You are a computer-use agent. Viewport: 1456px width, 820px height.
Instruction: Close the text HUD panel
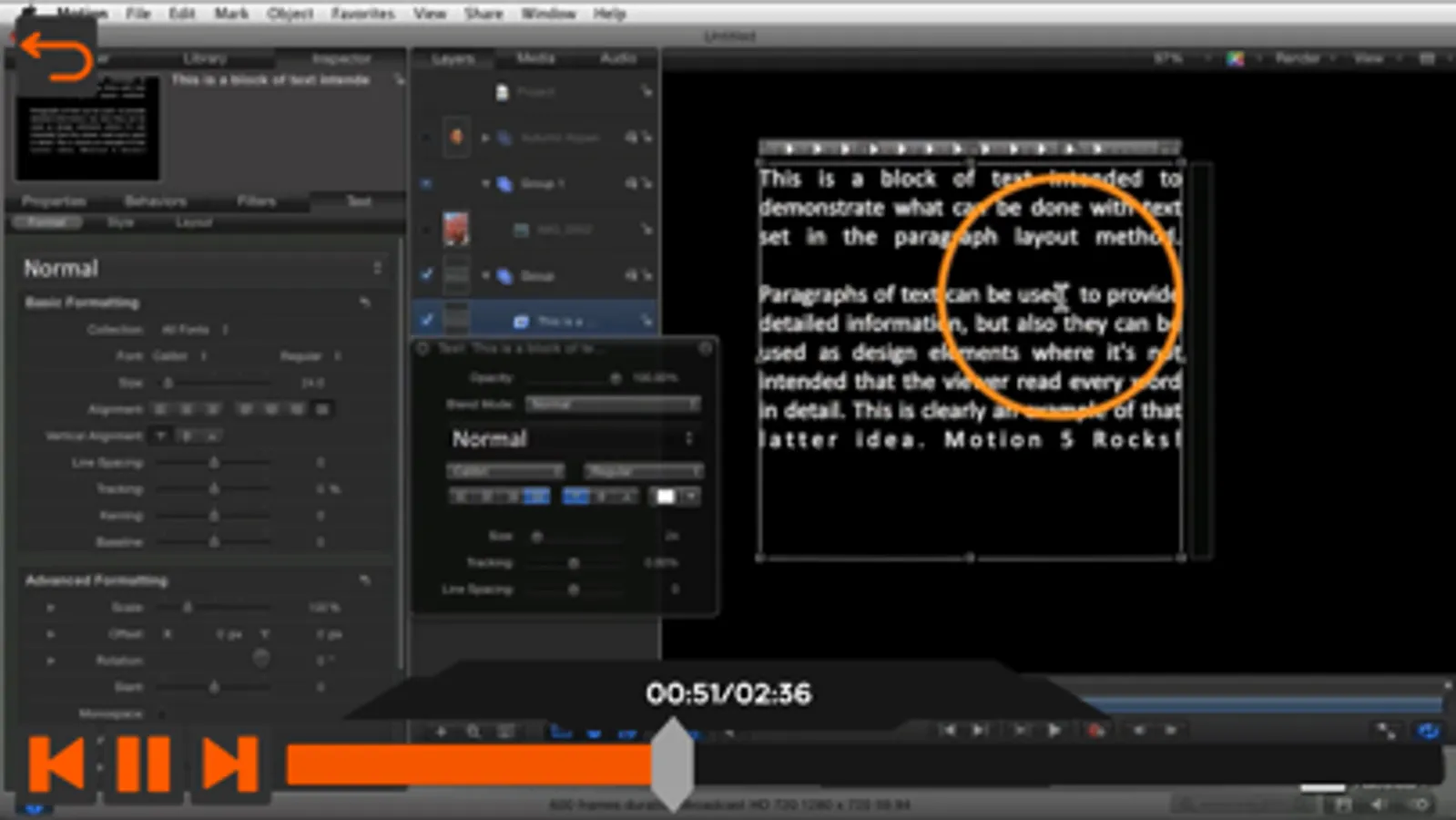point(423,348)
